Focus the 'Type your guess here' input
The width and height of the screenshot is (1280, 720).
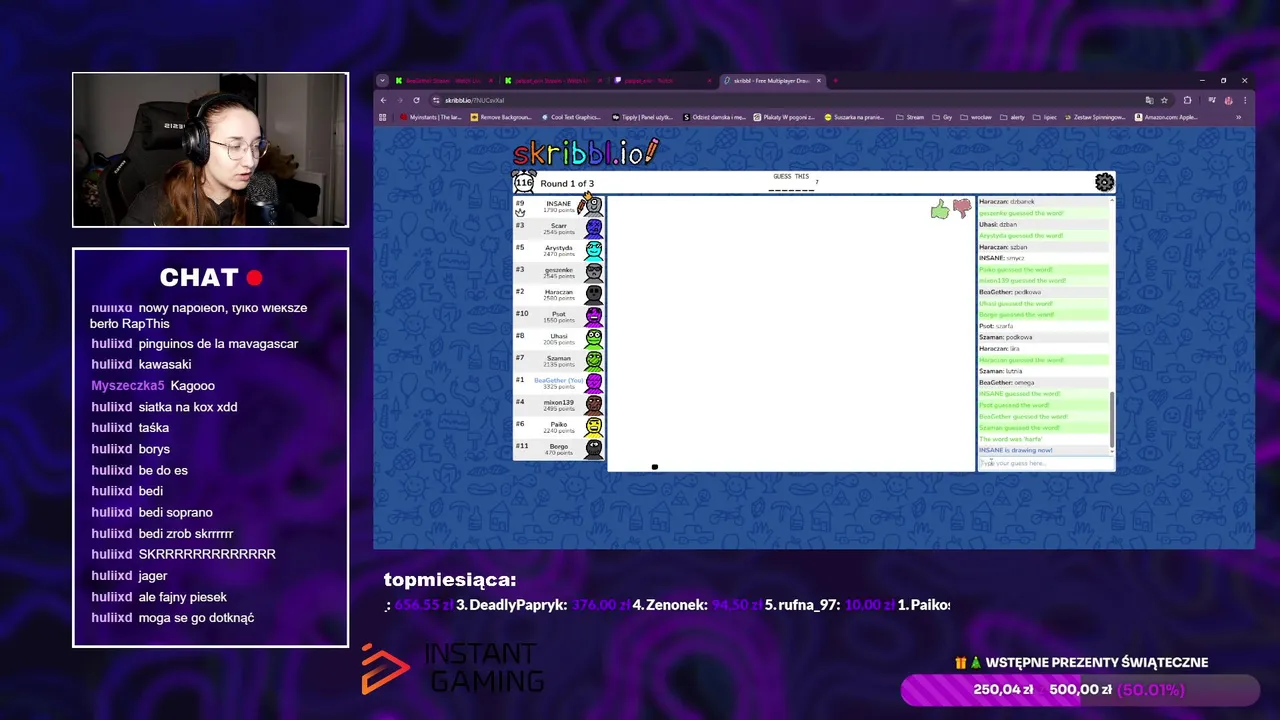click(x=1045, y=463)
